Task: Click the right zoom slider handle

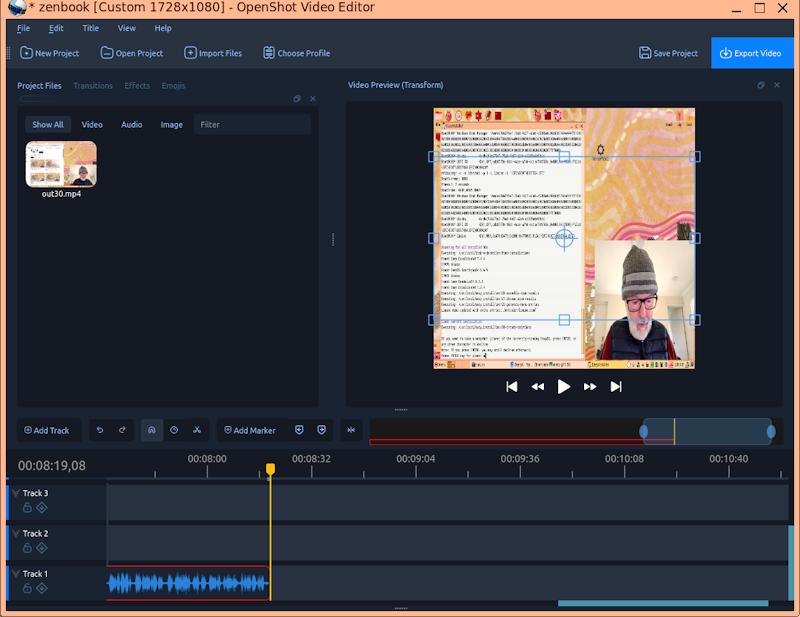Action: point(771,432)
